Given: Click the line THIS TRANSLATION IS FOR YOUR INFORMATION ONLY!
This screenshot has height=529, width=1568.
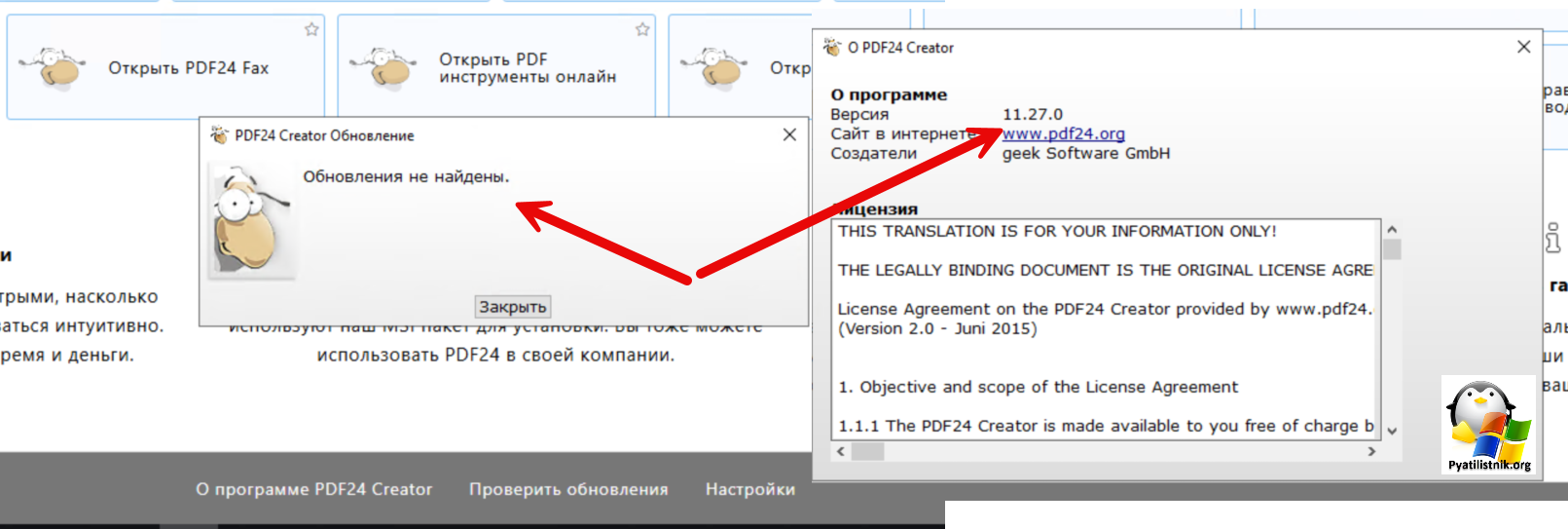Looking at the screenshot, I should pyautogui.click(x=1057, y=231).
